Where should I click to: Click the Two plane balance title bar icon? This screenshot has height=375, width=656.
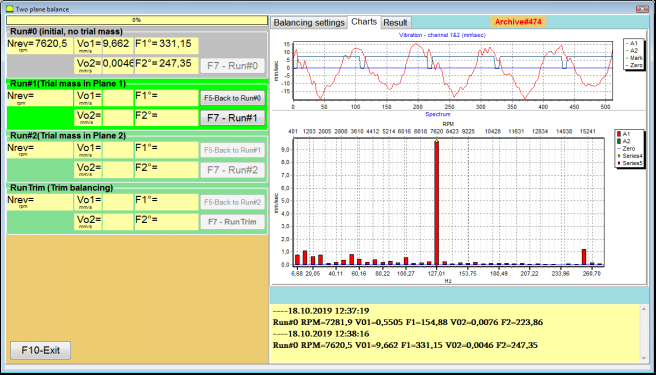point(10,9)
